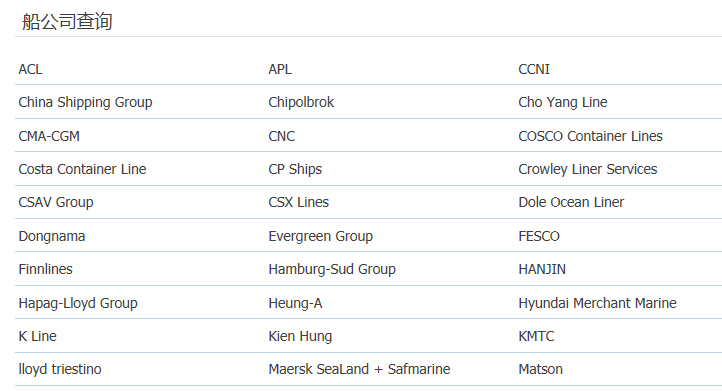The image size is (722, 391).
Task: Open Hyundai Merchant Marine link
Action: tap(597, 303)
